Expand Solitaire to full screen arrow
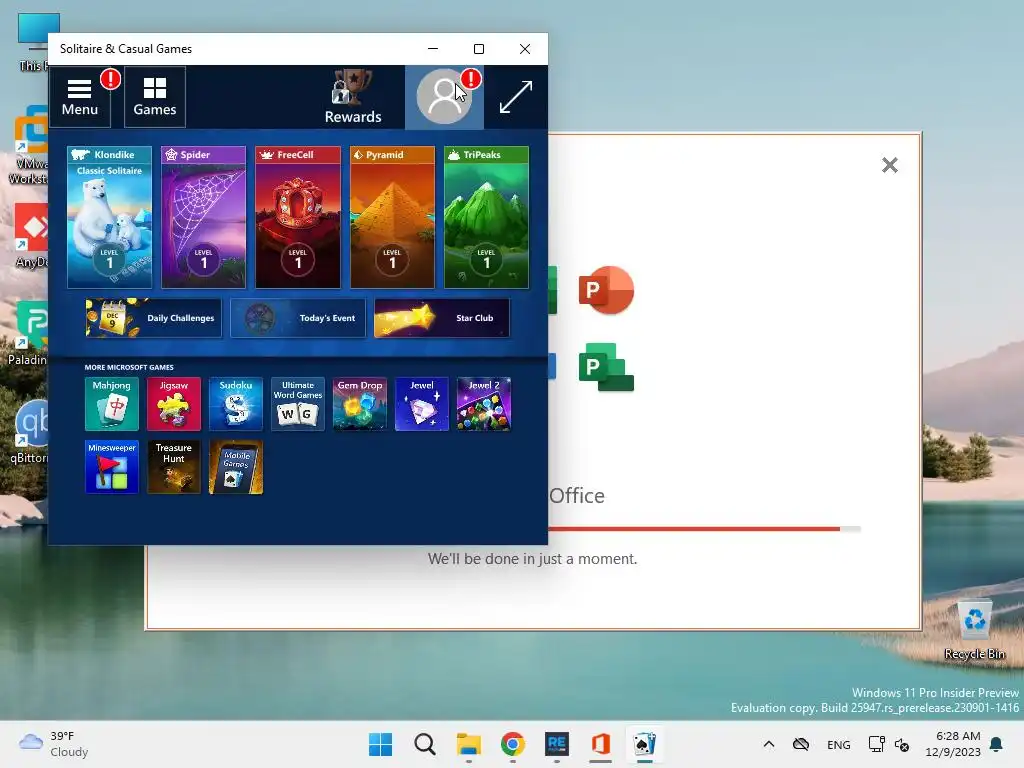1024x768 pixels. [515, 97]
